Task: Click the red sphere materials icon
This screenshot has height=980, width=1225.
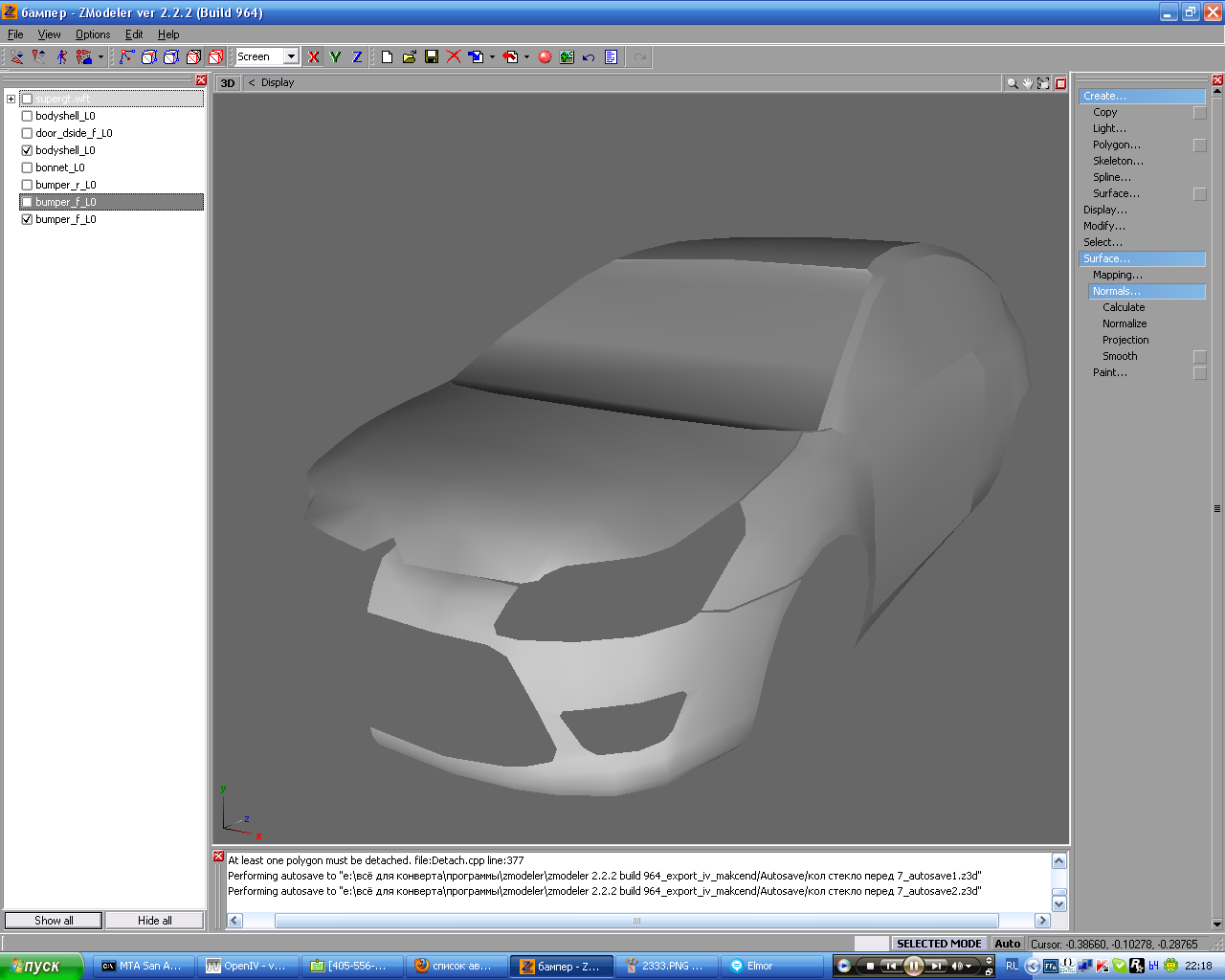Action: (x=545, y=57)
